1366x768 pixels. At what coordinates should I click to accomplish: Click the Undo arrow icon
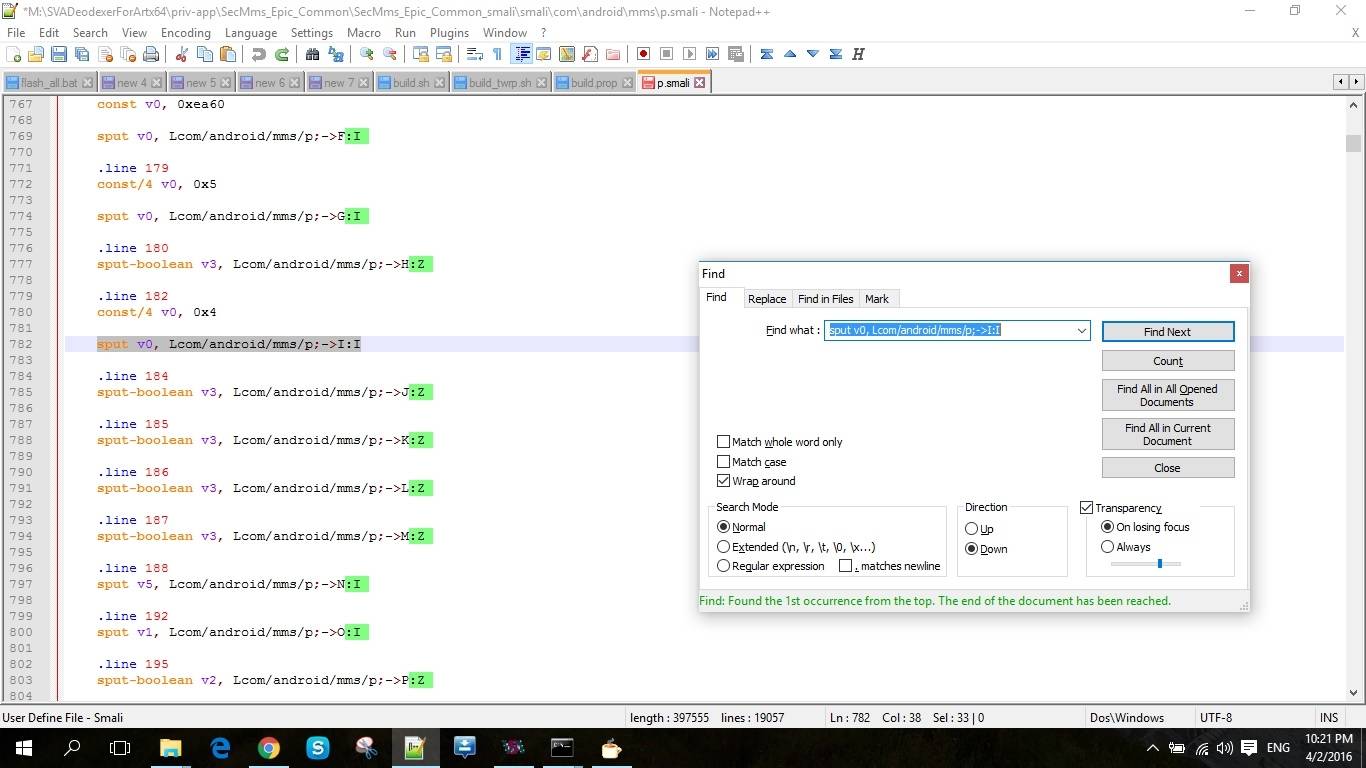[259, 54]
